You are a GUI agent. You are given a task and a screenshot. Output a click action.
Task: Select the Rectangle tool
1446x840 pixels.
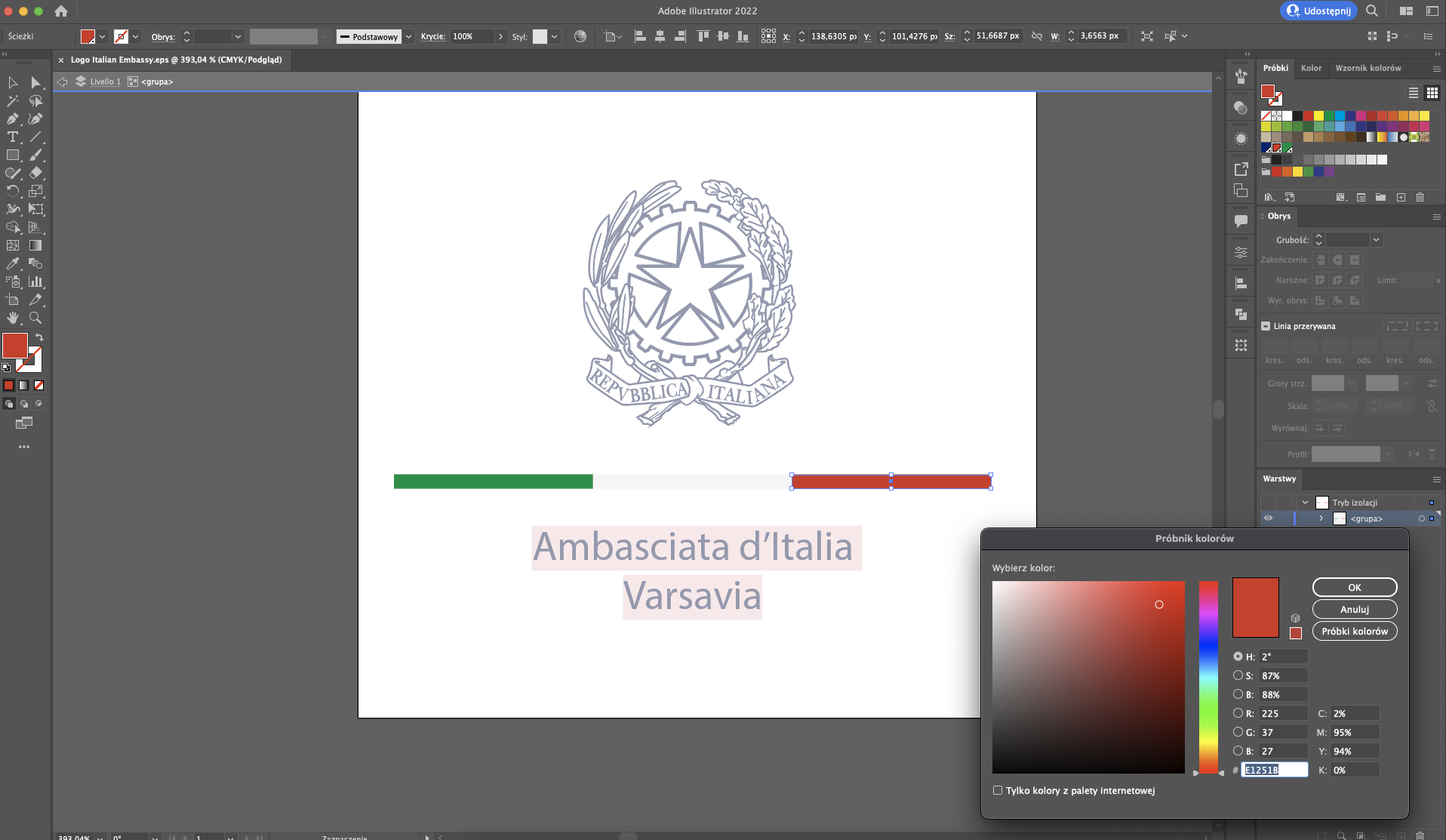13,155
